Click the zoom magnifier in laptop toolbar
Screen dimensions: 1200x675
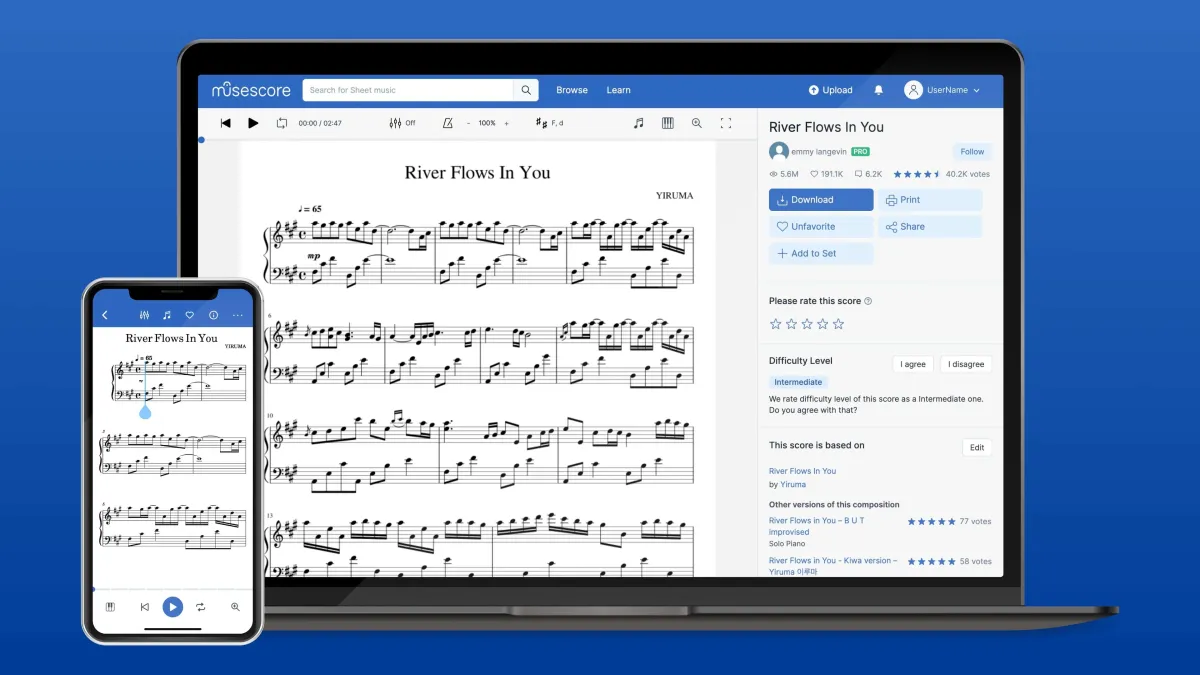697,123
